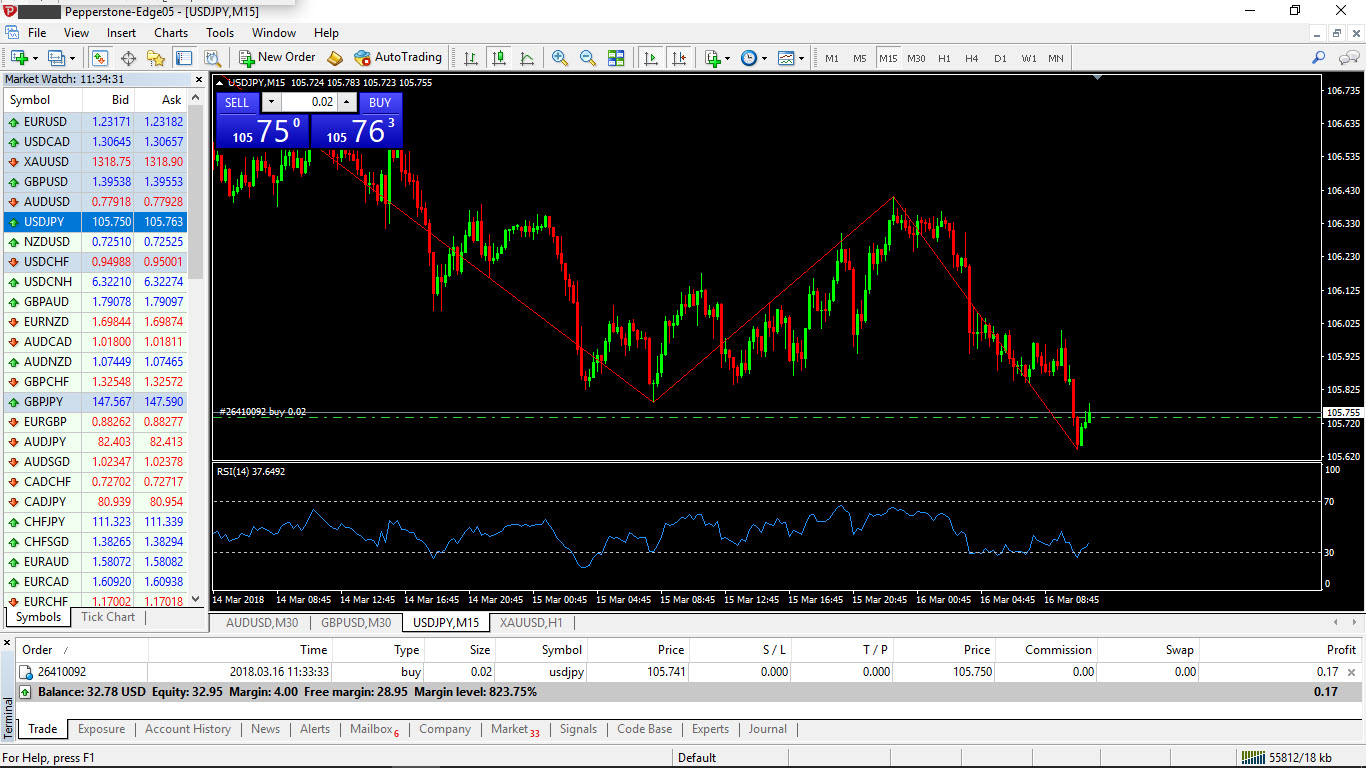Image resolution: width=1366 pixels, height=768 pixels.
Task: Switch chart to Candlesticks icon
Action: (499, 58)
